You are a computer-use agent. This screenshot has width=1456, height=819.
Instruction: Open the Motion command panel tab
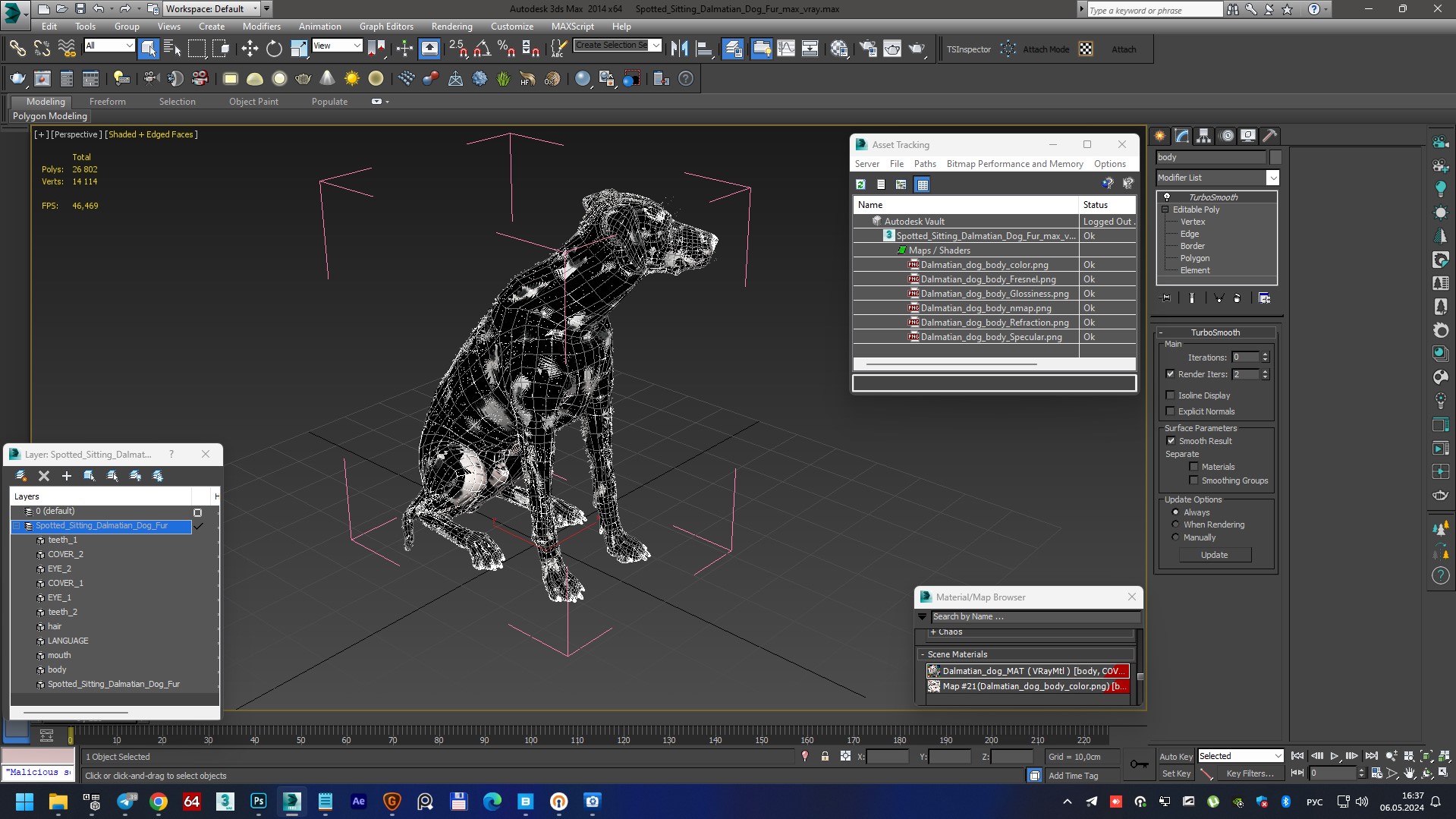(1226, 136)
